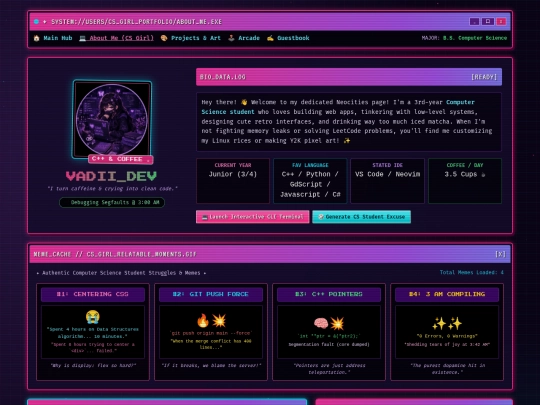Click the 3.5 Cups coffee value

pos(465,174)
